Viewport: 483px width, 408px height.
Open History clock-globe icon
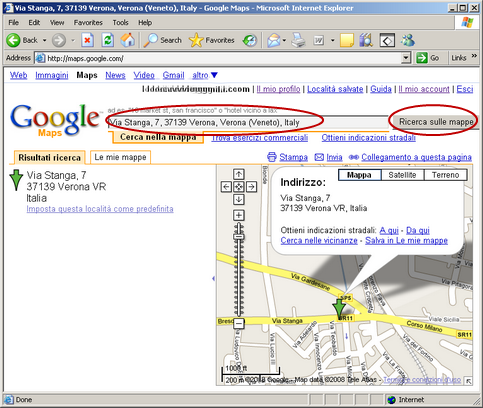(x=250, y=40)
